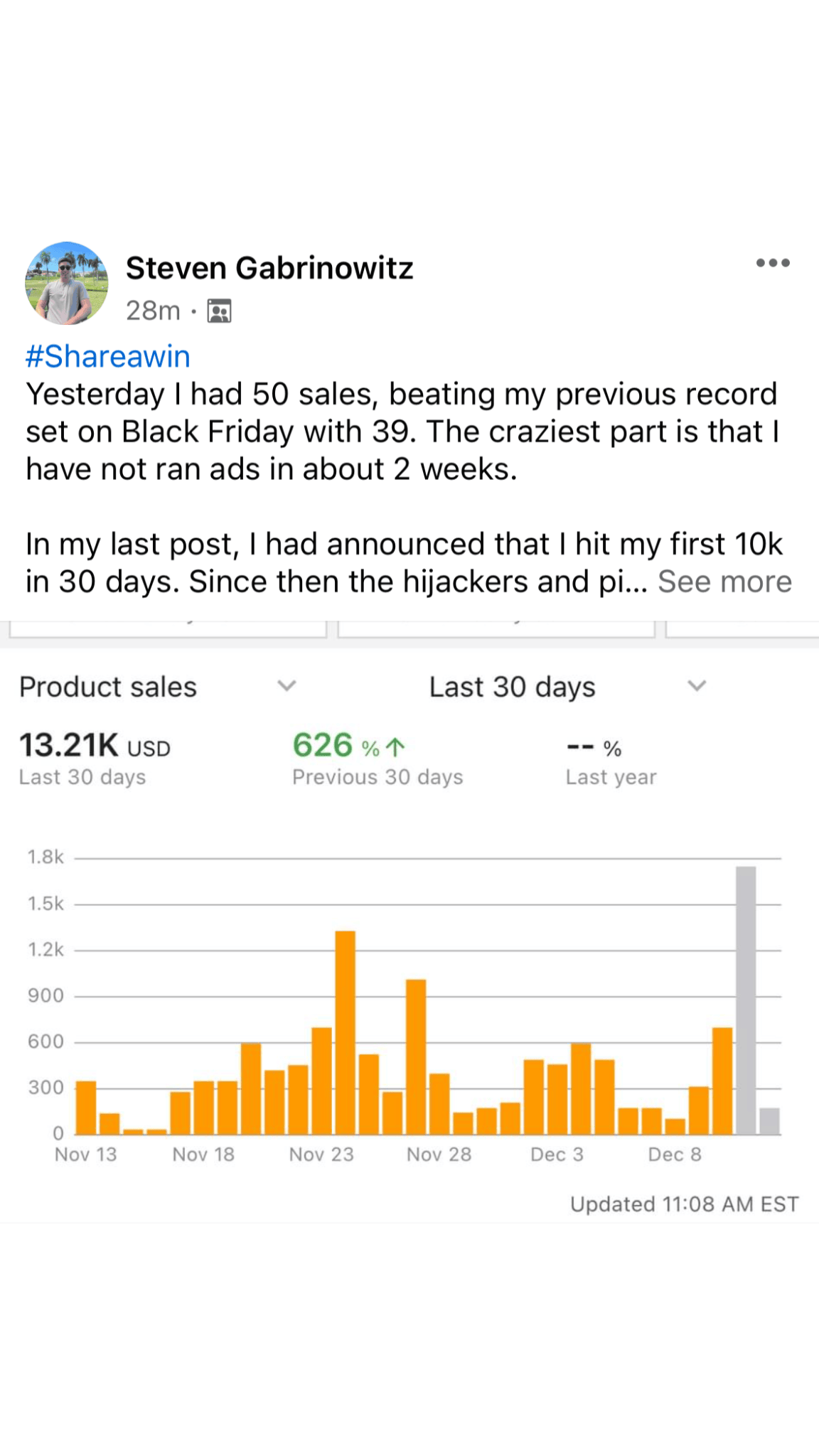This screenshot has height=1456, width=819.
Task: Select the tallest orange bar near Nov 23
Action: pyautogui.click(x=345, y=1032)
